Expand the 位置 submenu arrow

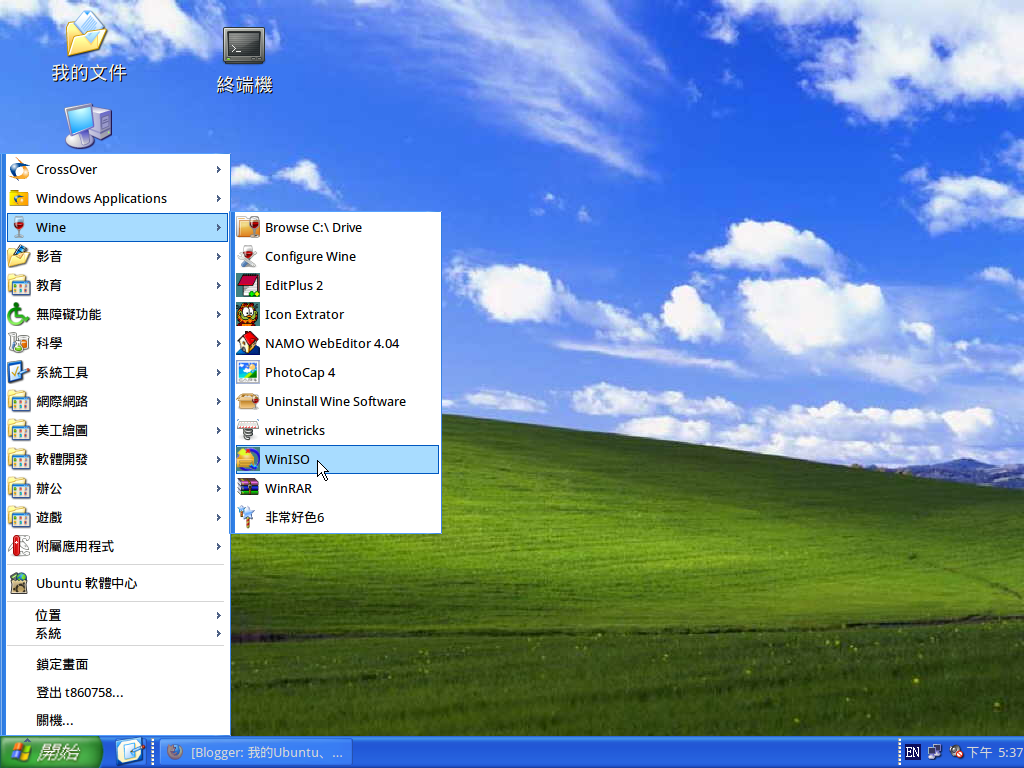click(219, 615)
